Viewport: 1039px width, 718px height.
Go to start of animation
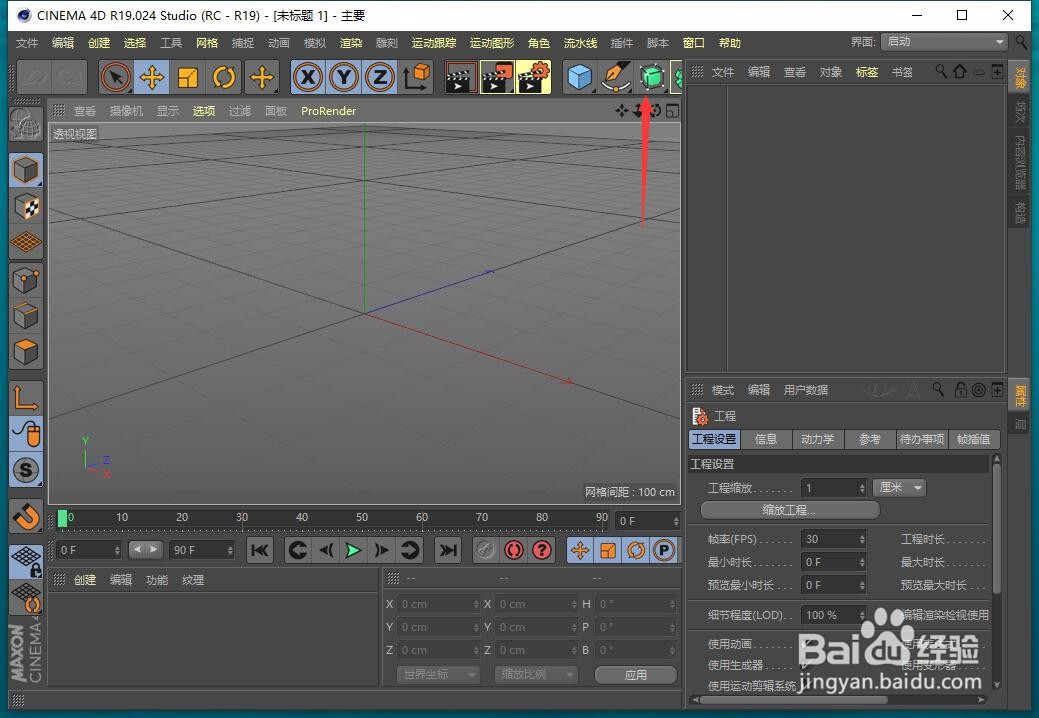point(260,550)
